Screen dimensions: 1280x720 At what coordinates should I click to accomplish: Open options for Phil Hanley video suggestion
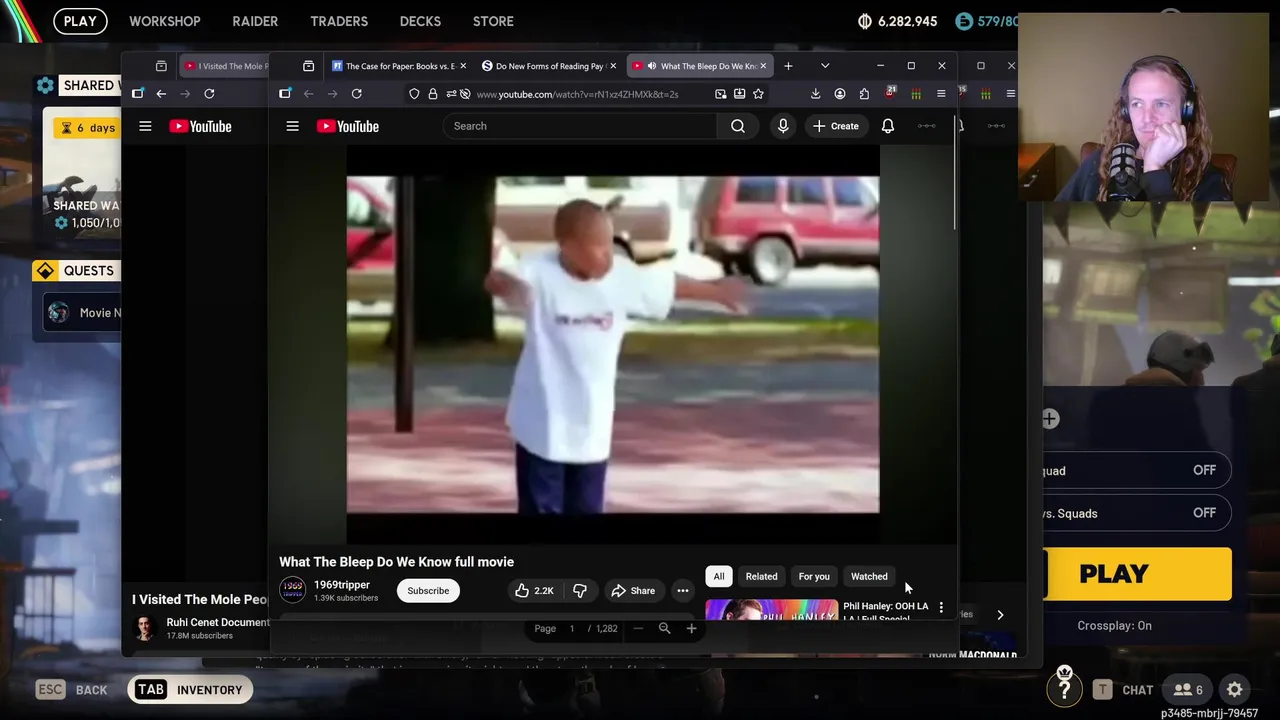[941, 607]
